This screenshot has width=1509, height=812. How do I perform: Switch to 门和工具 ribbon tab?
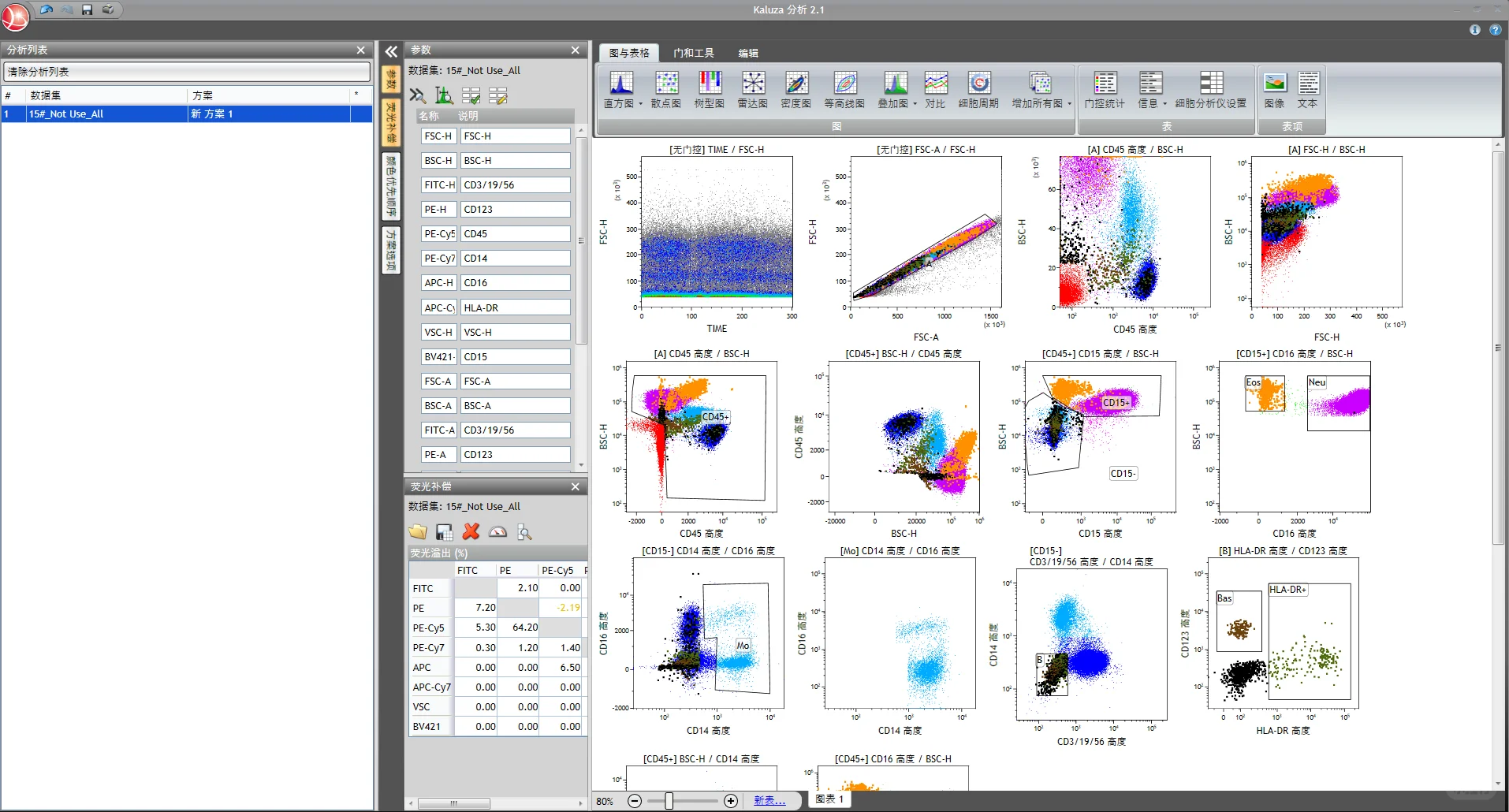point(694,53)
